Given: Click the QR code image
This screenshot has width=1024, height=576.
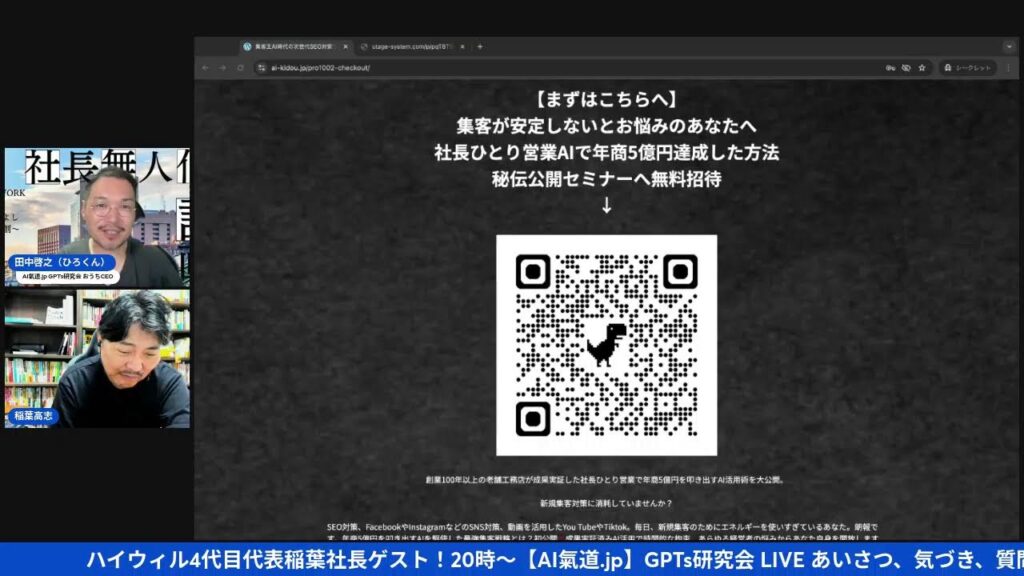Looking at the screenshot, I should (x=606, y=345).
